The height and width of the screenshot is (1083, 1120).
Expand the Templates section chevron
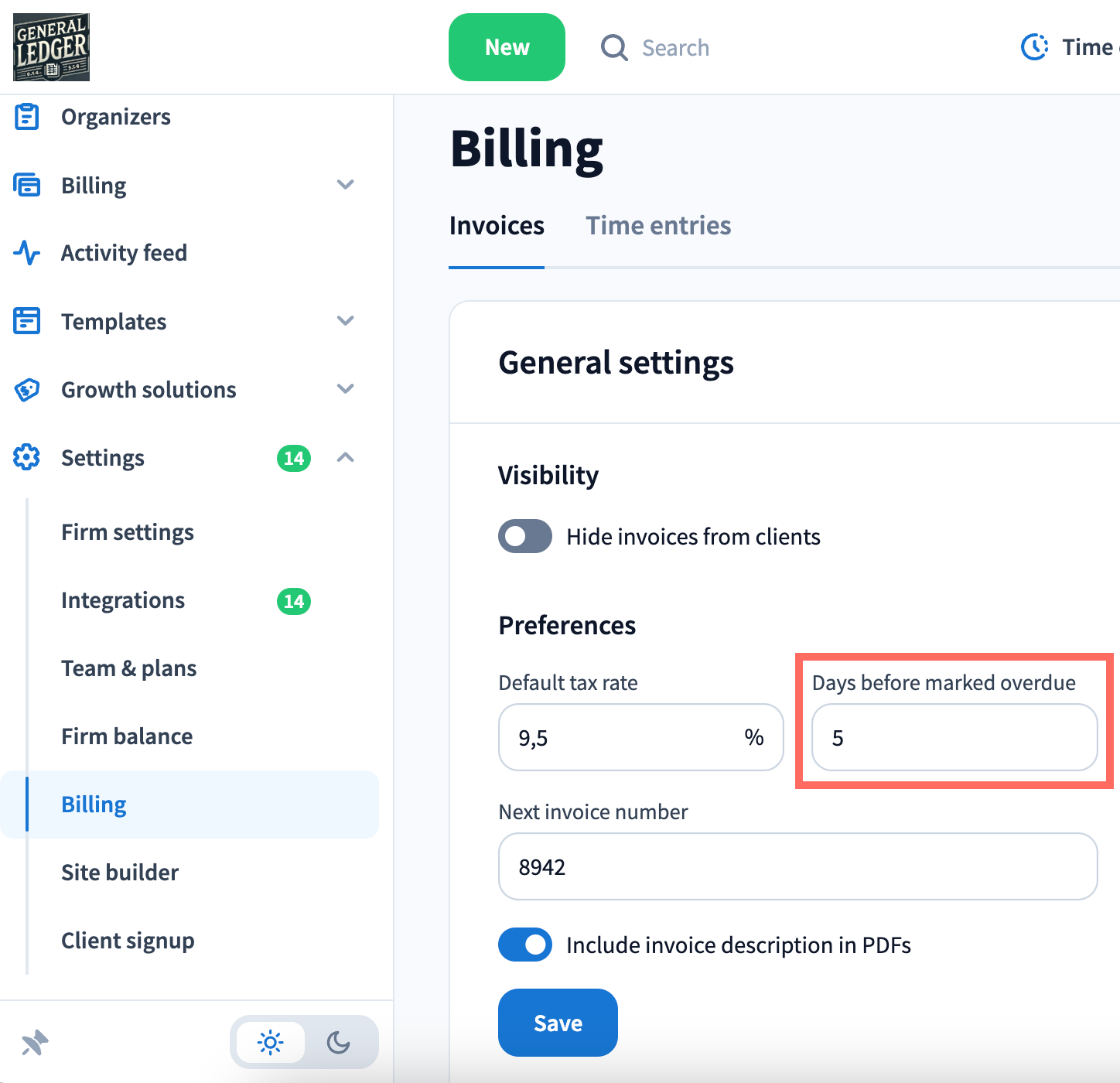[x=346, y=321]
